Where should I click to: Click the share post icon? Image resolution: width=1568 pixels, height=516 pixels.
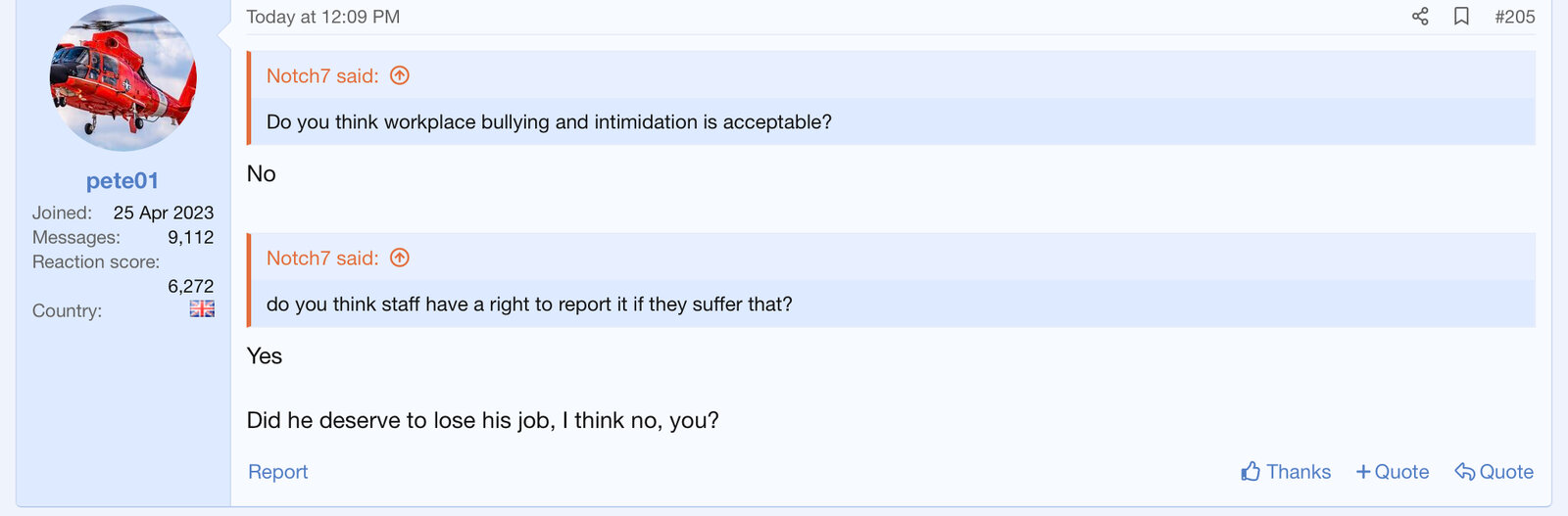[x=1420, y=17]
